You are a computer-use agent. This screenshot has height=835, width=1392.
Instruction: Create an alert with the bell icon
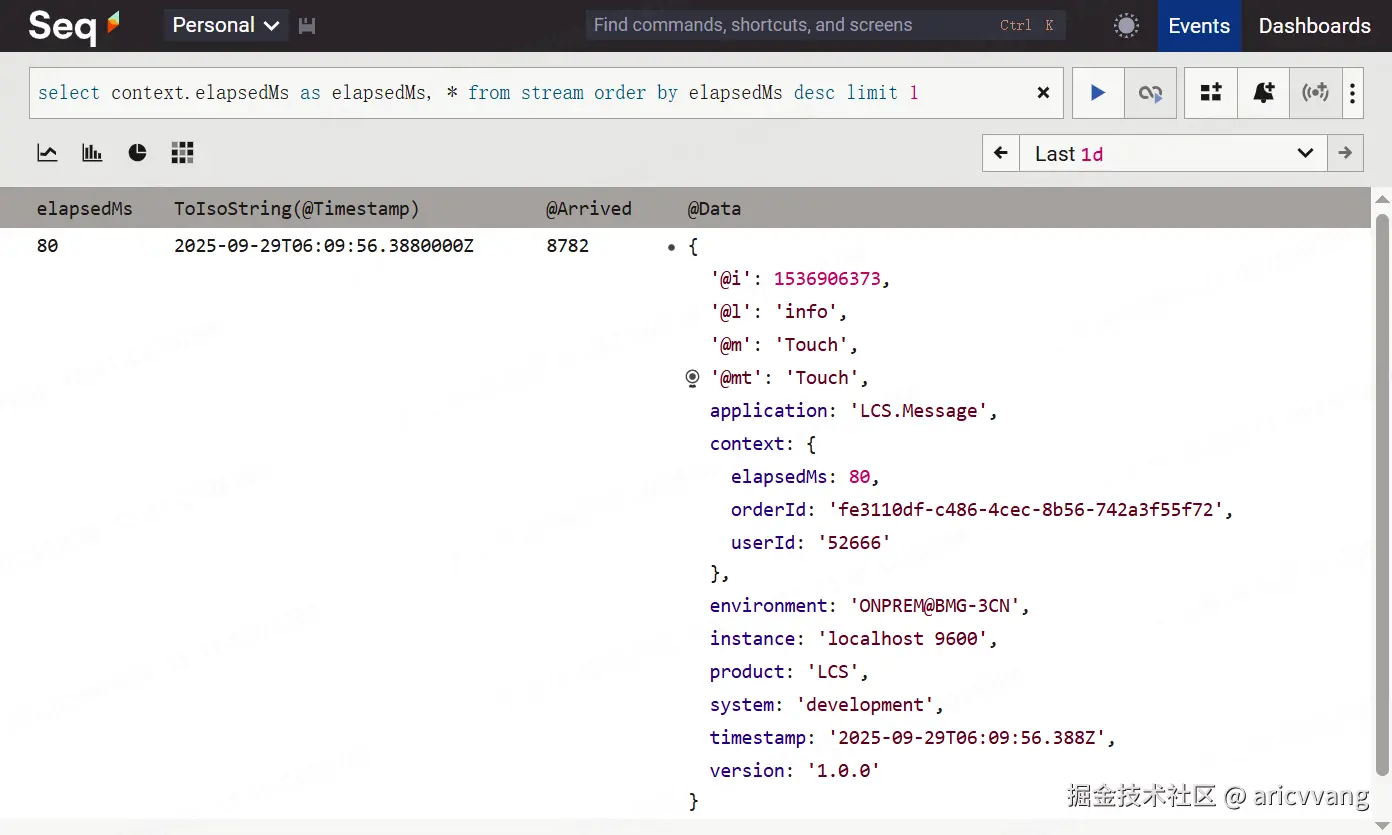[1263, 93]
